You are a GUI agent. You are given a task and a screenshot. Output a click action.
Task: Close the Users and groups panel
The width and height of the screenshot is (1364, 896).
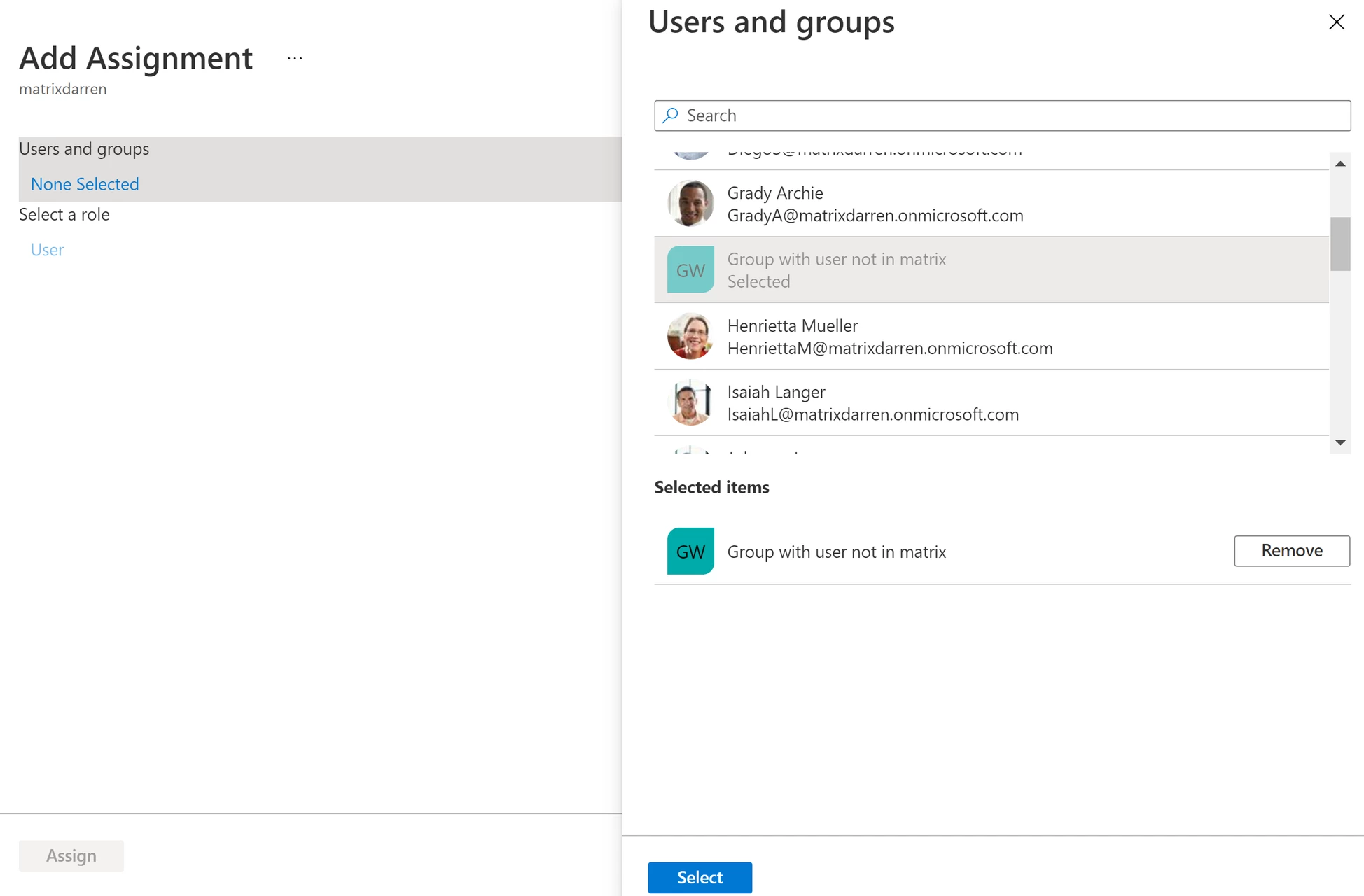point(1336,22)
